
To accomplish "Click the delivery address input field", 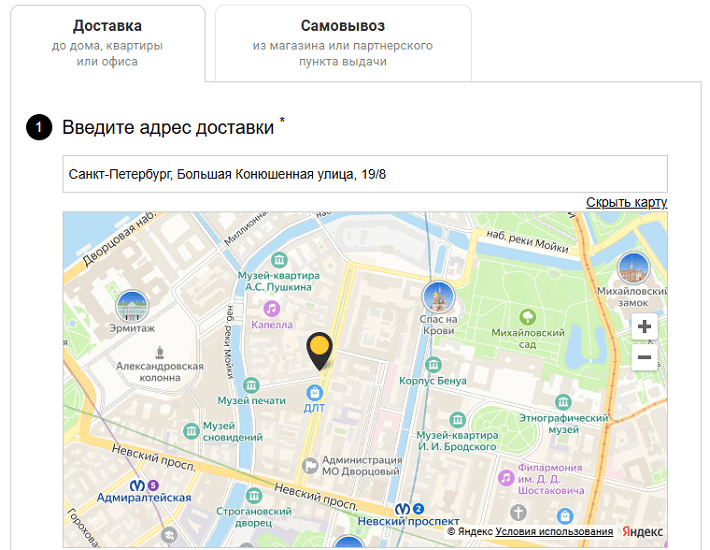I will (x=365, y=174).
